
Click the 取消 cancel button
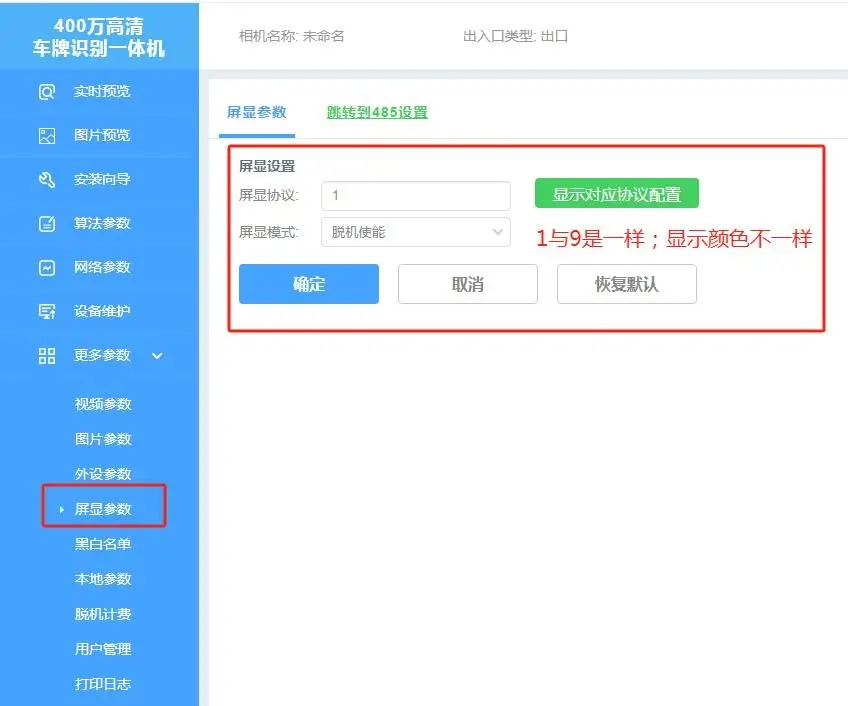coord(467,284)
